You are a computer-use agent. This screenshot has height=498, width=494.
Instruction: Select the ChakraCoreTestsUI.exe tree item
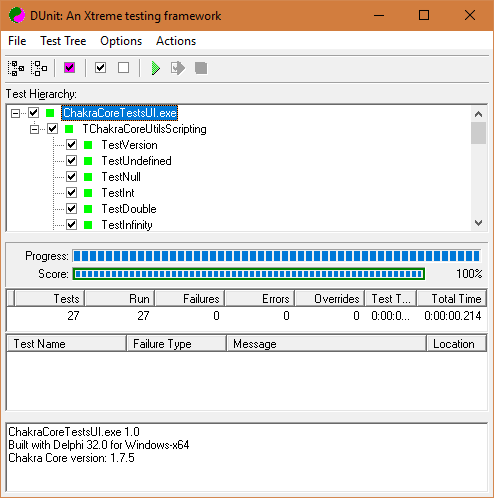[x=120, y=113]
